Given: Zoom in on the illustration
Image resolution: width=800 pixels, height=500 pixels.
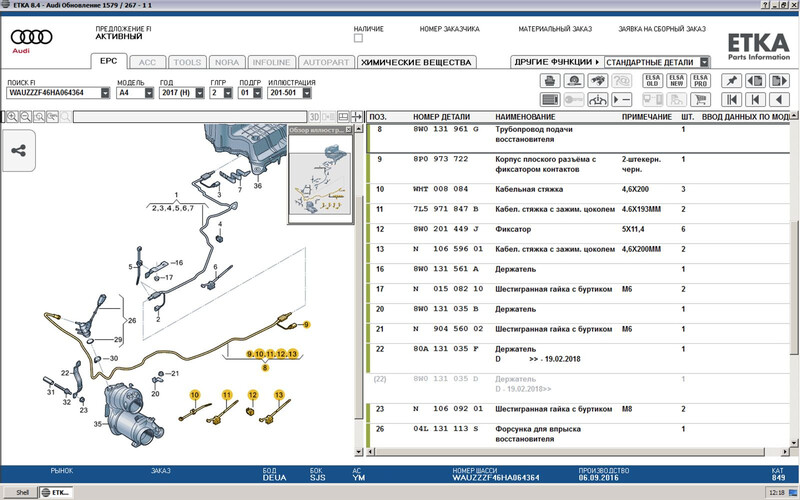Looking at the screenshot, I should [12, 117].
